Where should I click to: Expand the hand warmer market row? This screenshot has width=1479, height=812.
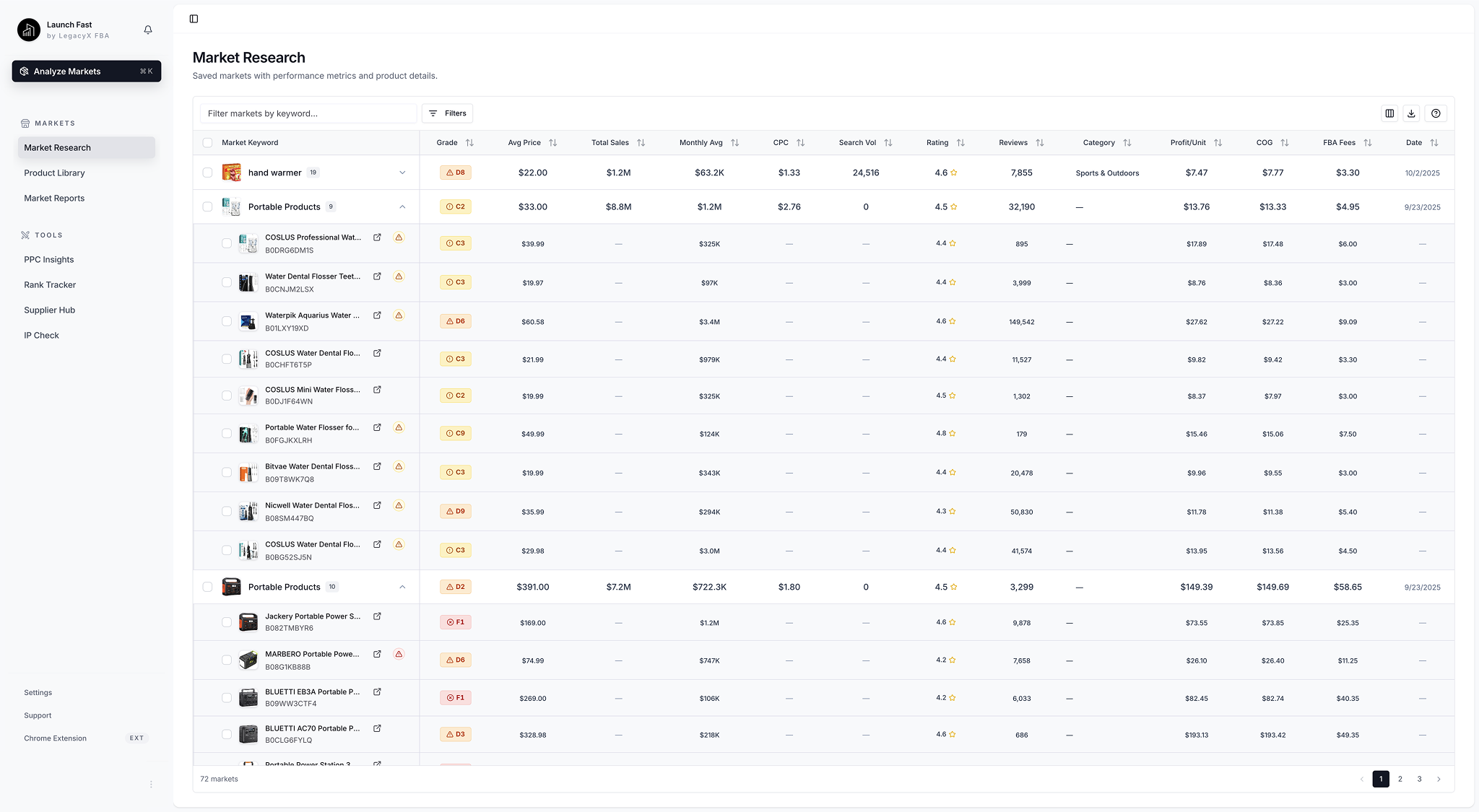[402, 173]
